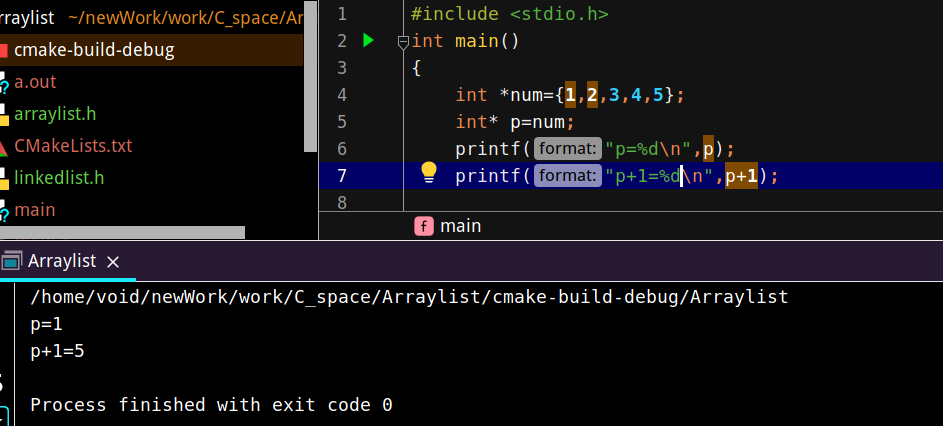Open CMakeLists.txt in the project tree

click(x=73, y=146)
